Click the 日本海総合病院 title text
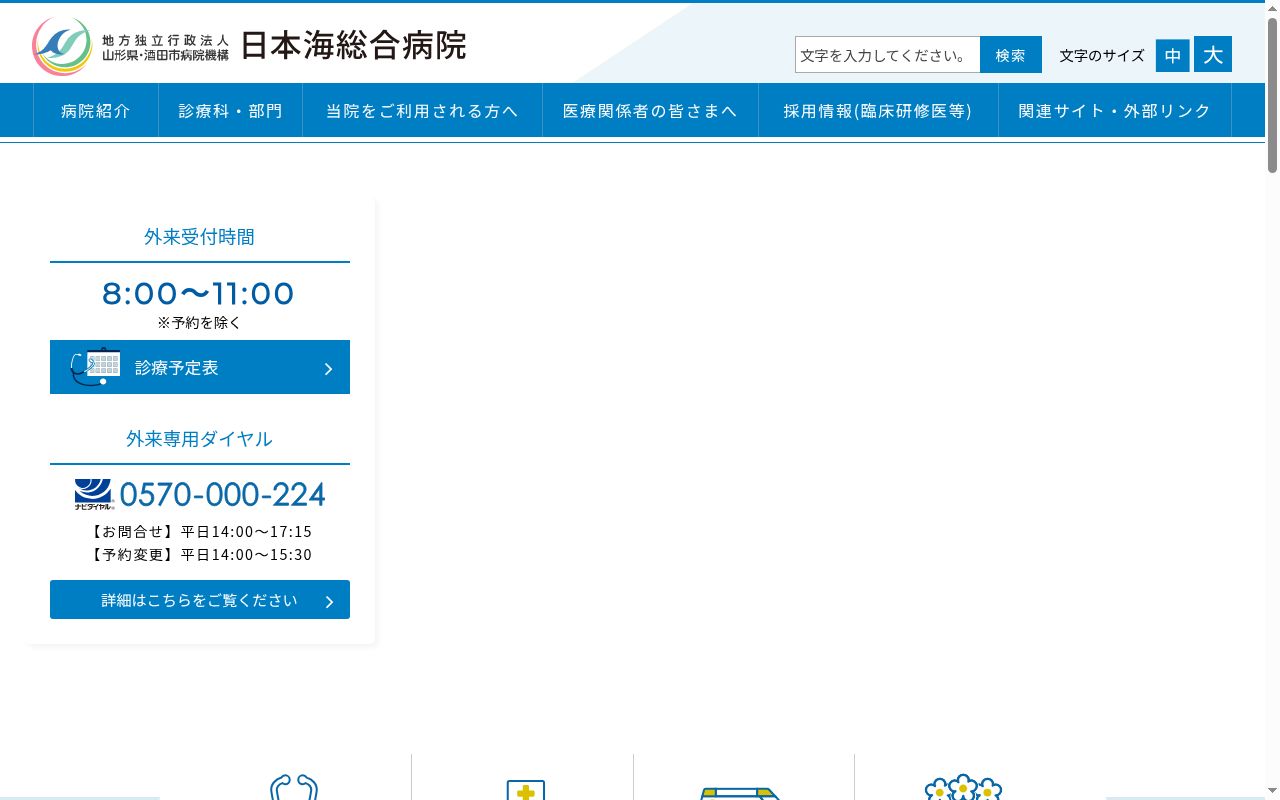This screenshot has height=800, width=1280. (x=354, y=45)
